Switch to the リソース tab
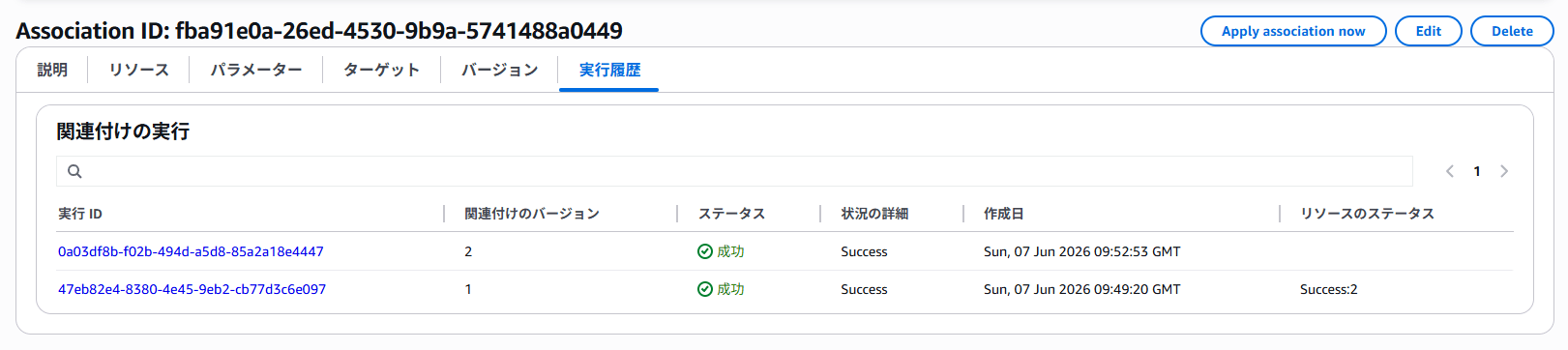This screenshot has width=1568, height=350. pyautogui.click(x=138, y=70)
